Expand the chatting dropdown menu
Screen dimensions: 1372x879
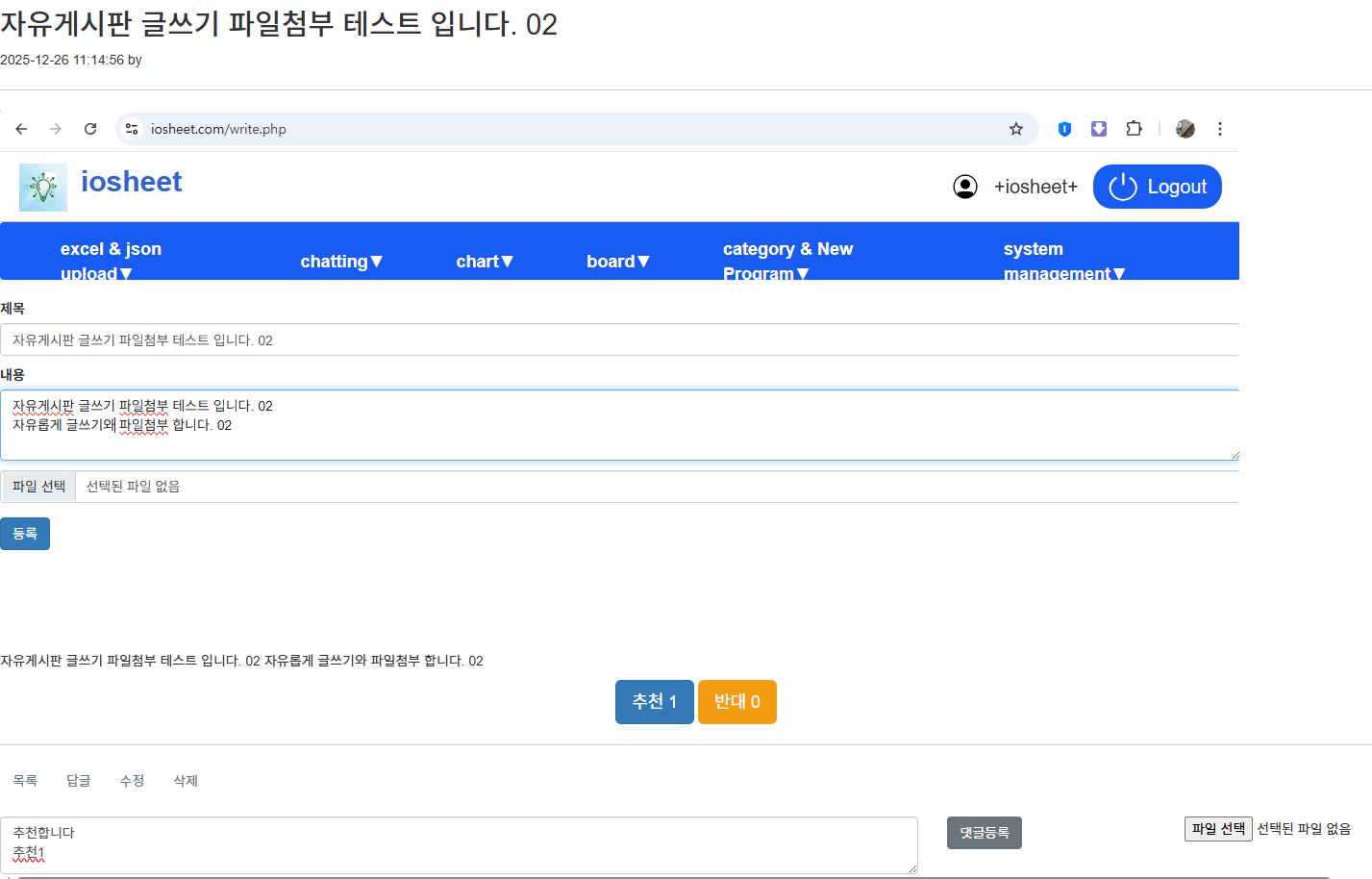(x=341, y=262)
